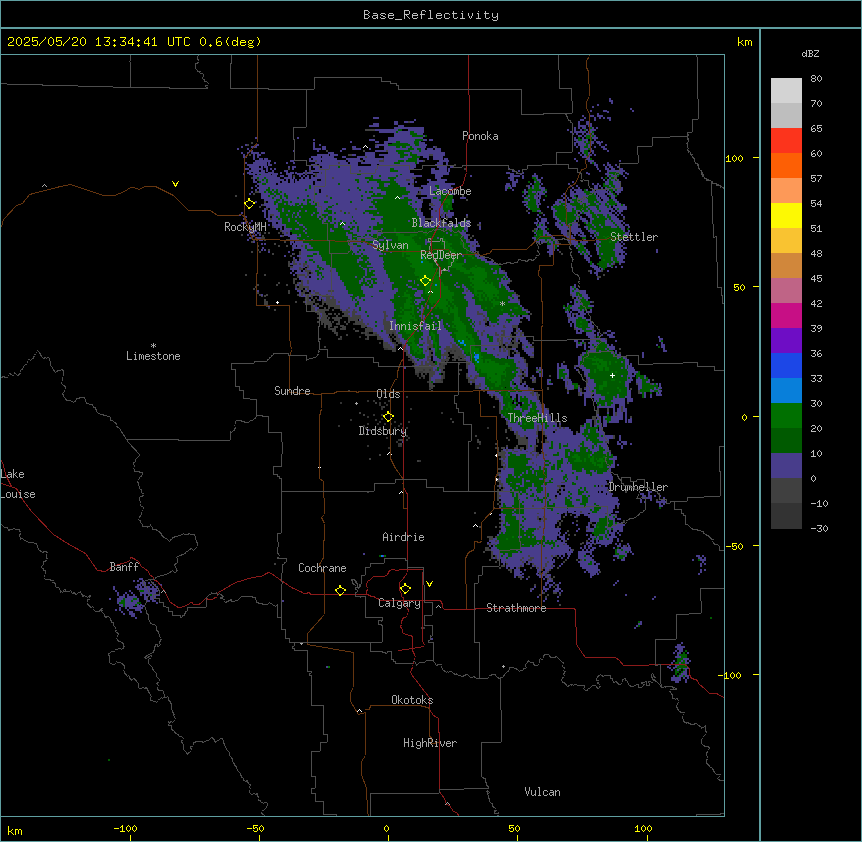The width and height of the screenshot is (862, 842).
Task: Click the -50 tick on the horizontal axis
Action: coord(255,828)
